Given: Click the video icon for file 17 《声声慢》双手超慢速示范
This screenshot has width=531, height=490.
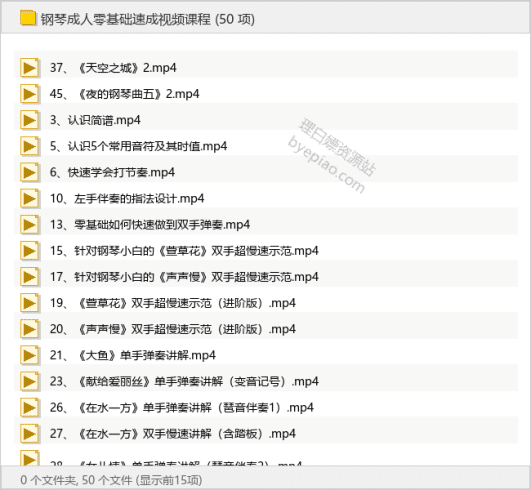Looking at the screenshot, I should (x=29, y=277).
